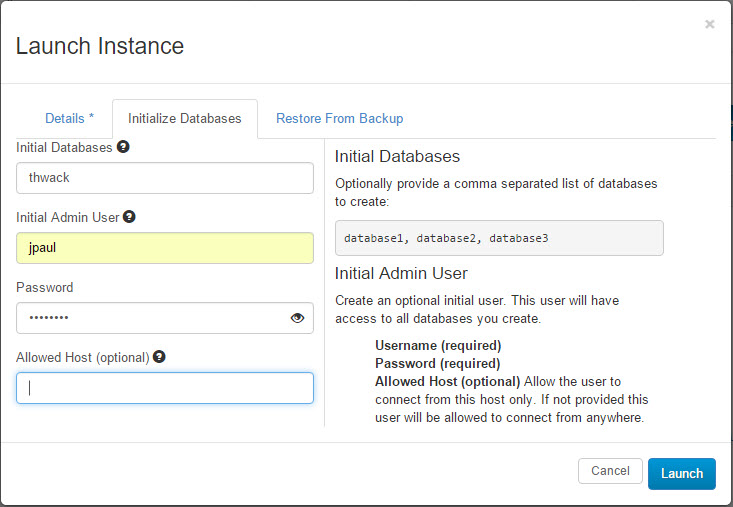Click the blue Launch button
Screen dimensions: 733x507
[x=682, y=473]
